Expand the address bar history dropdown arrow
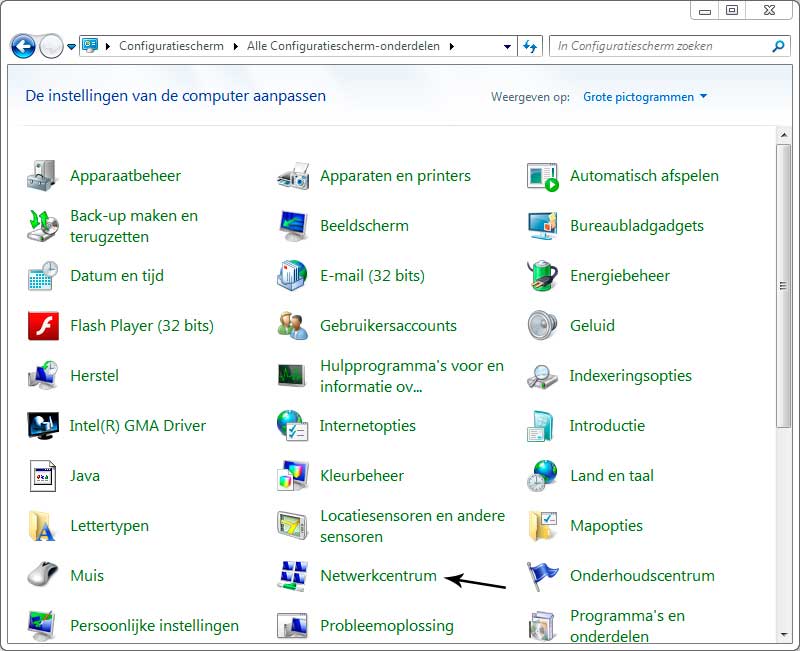800x651 pixels. [507, 46]
